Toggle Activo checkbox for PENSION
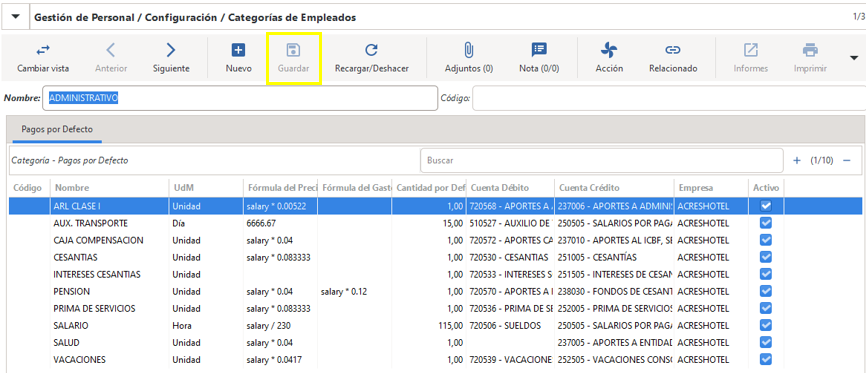 click(x=766, y=291)
